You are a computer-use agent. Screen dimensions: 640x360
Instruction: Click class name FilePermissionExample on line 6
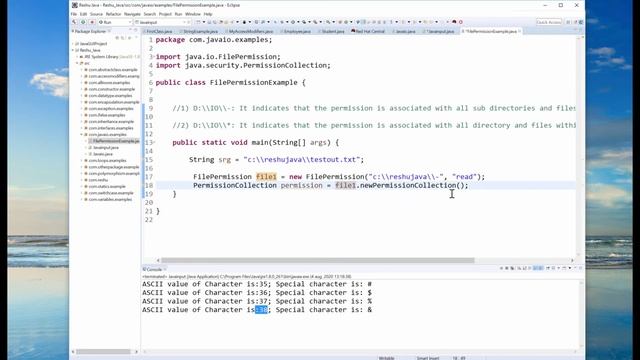(253, 82)
